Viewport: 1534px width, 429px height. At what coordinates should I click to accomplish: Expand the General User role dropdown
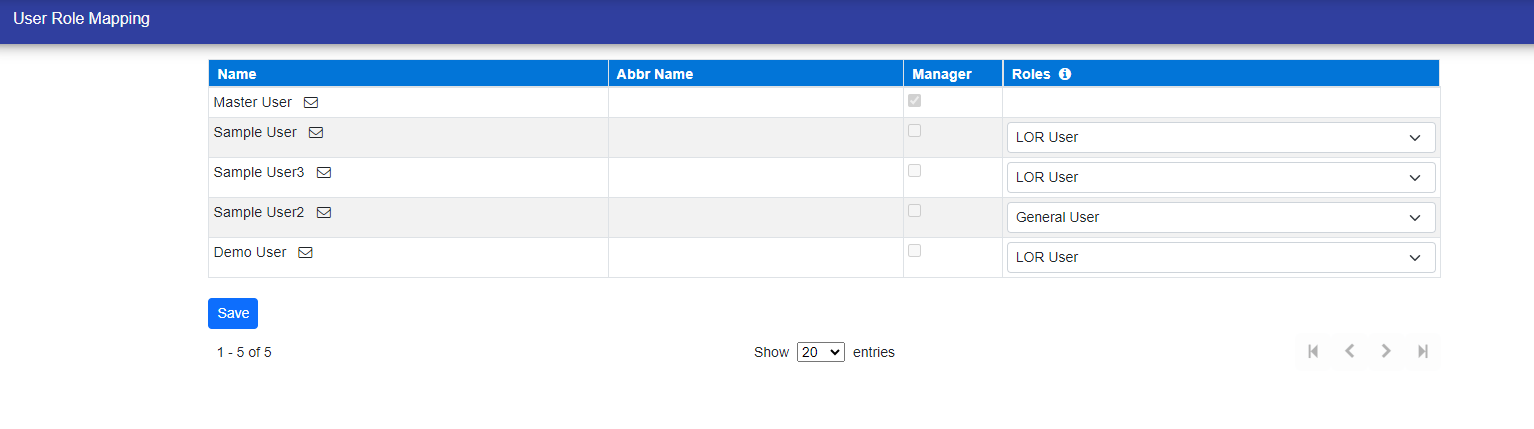1220,218
